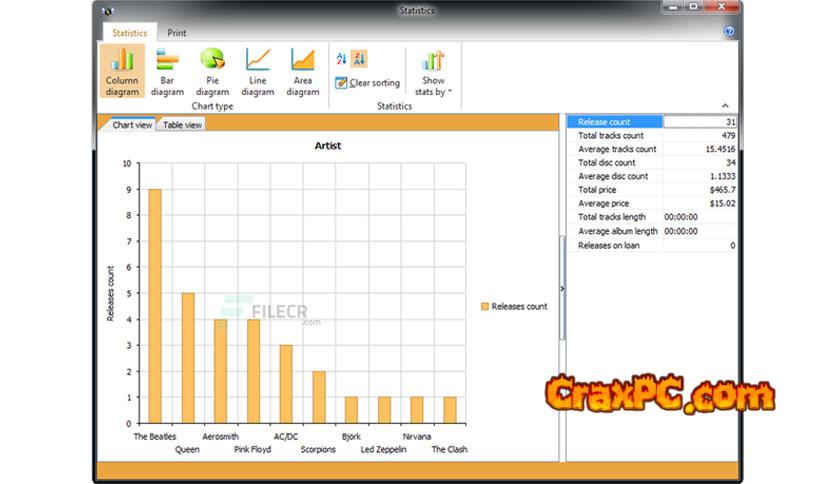Choose the Pie diagram chart type
This screenshot has width=836, height=484.
(212, 71)
